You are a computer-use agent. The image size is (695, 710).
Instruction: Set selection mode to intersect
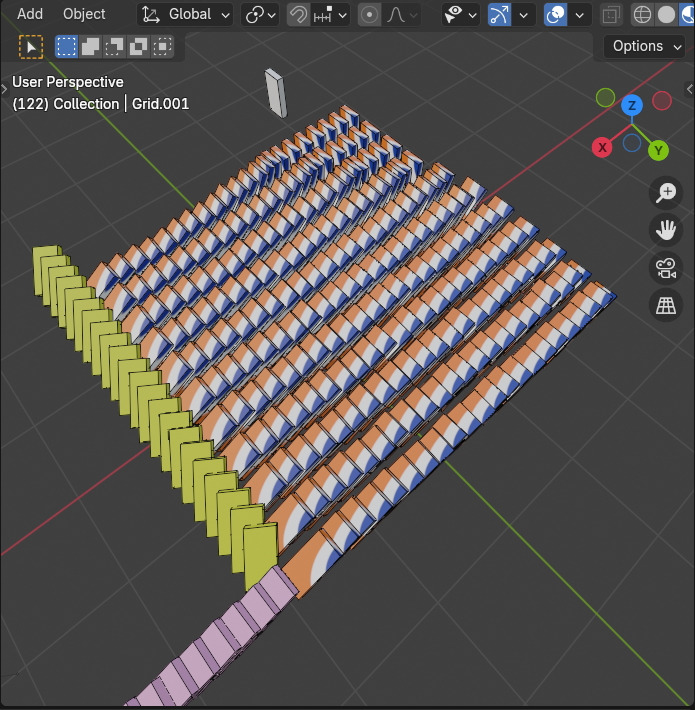pyautogui.click(x=162, y=46)
